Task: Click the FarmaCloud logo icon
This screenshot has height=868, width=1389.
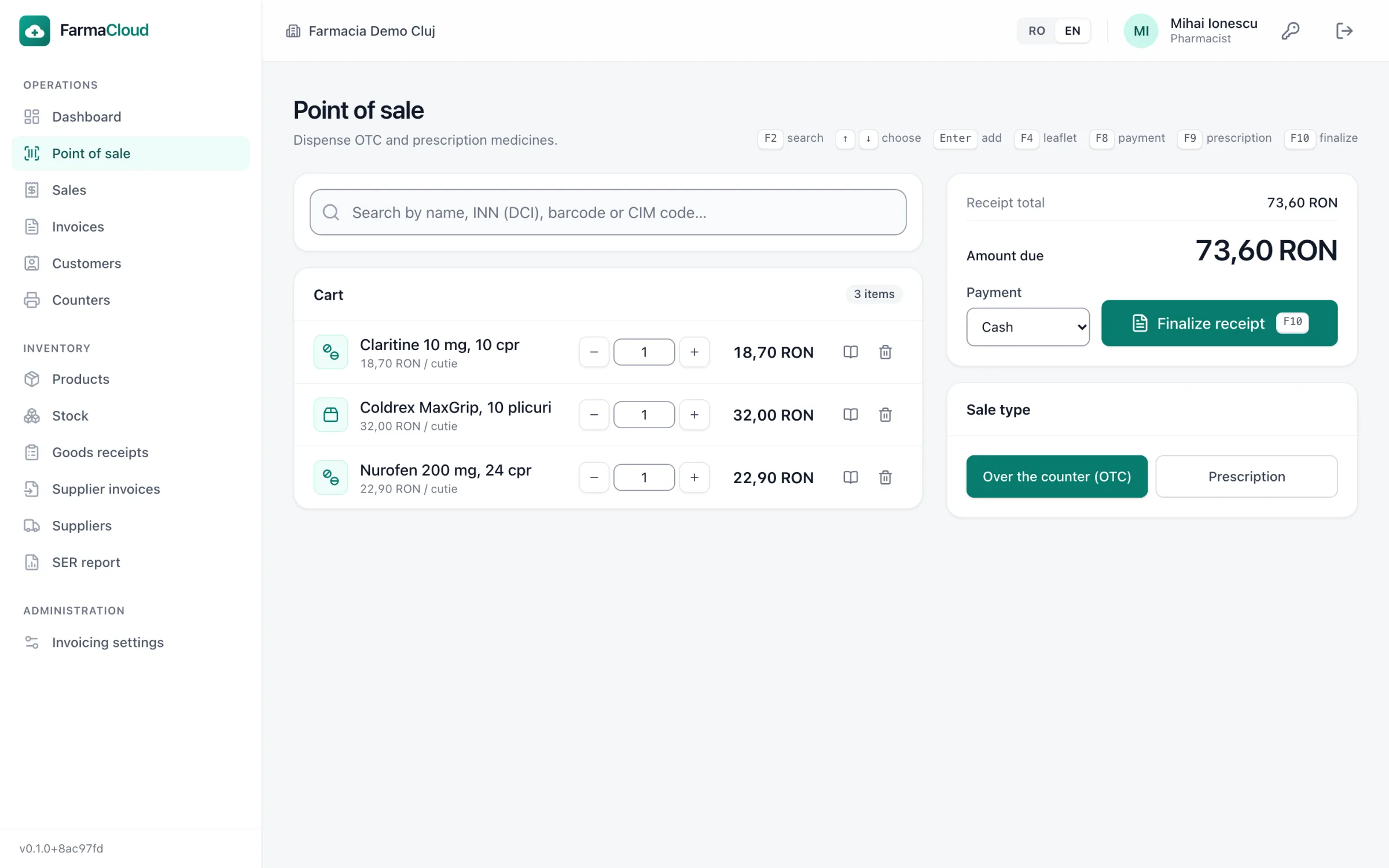Action: pyautogui.click(x=34, y=30)
